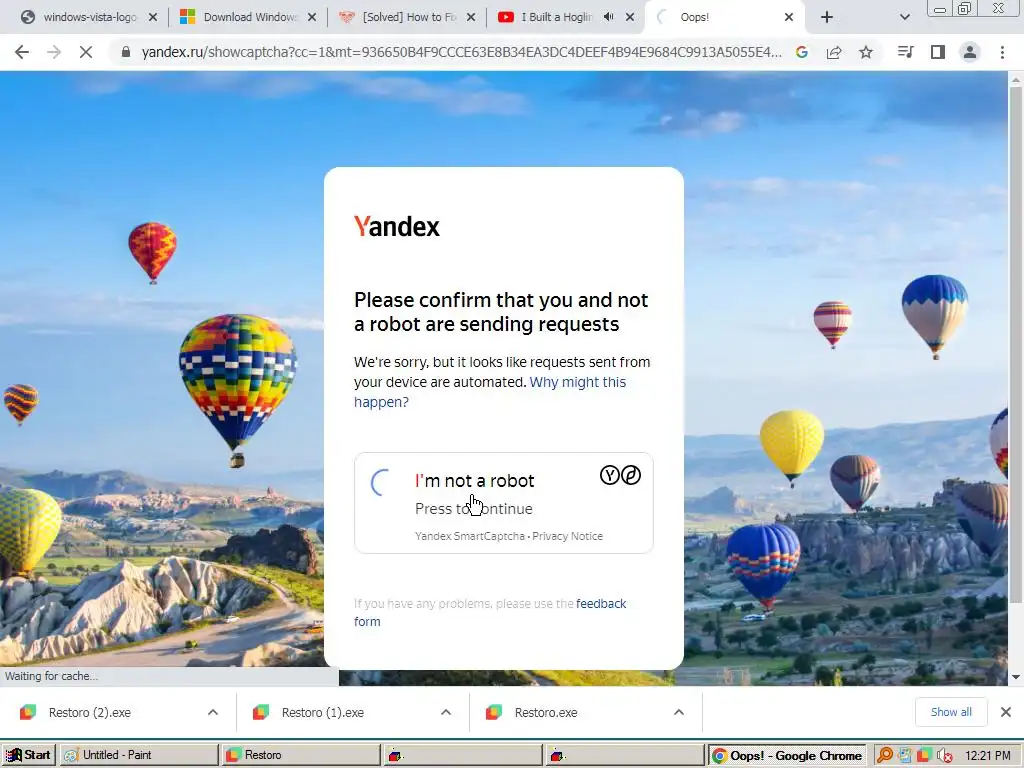Screen dimensions: 1024x768
Task: Click the muted volume tray icon
Action: (x=944, y=755)
